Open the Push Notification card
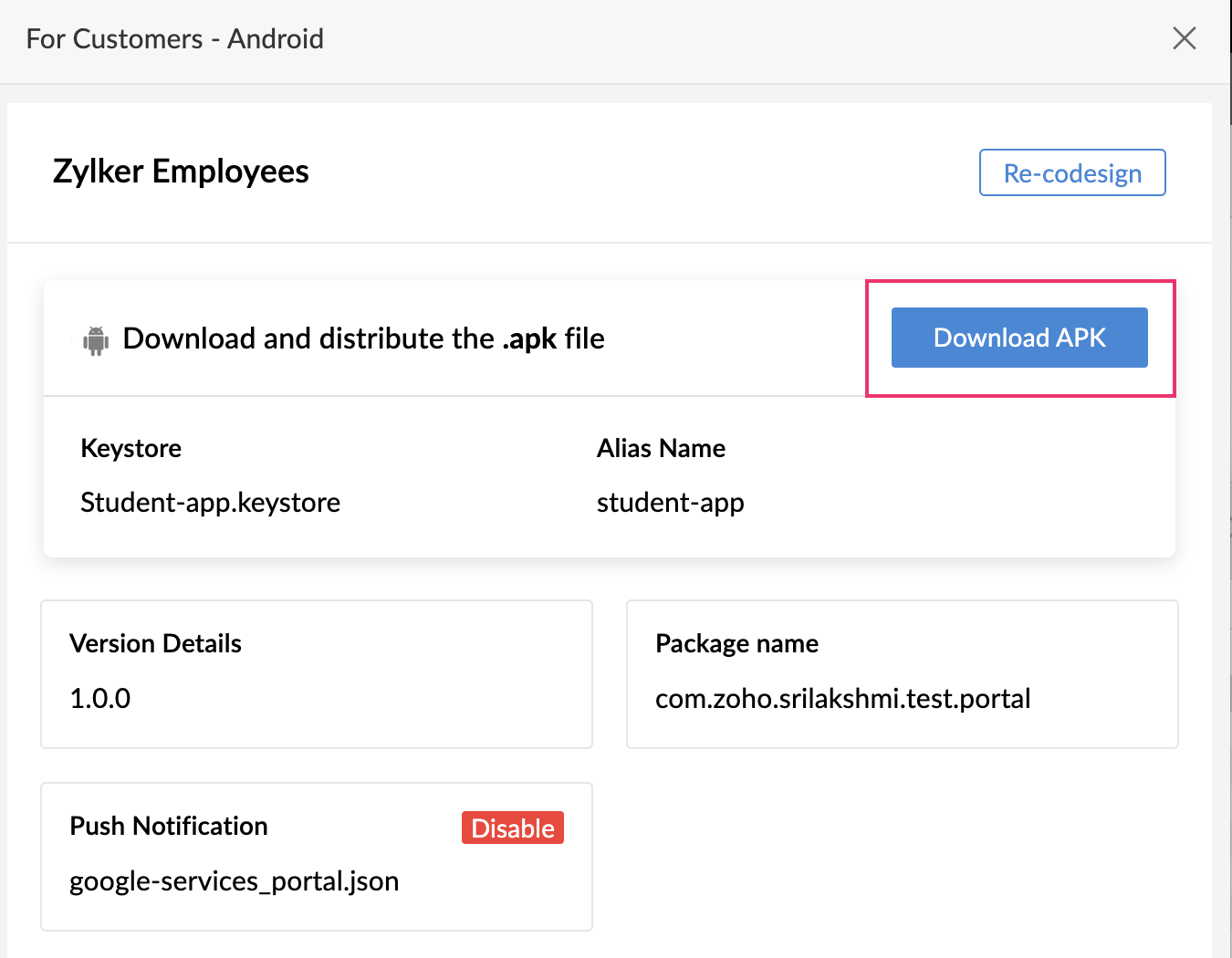 [316, 856]
